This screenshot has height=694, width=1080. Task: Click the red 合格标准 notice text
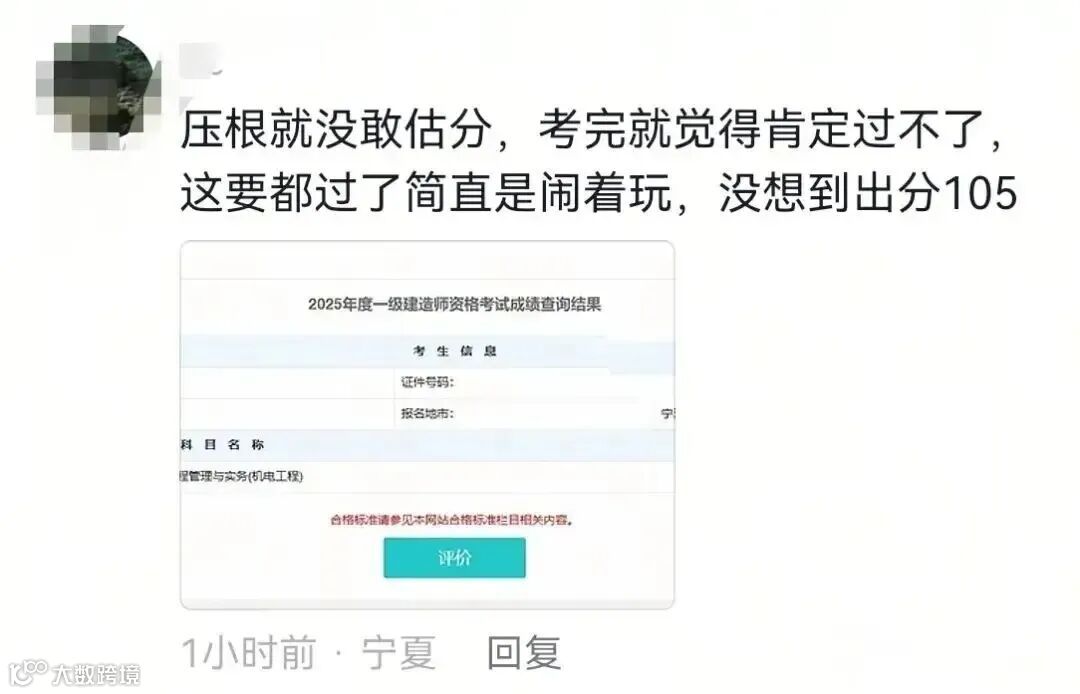pos(452,520)
